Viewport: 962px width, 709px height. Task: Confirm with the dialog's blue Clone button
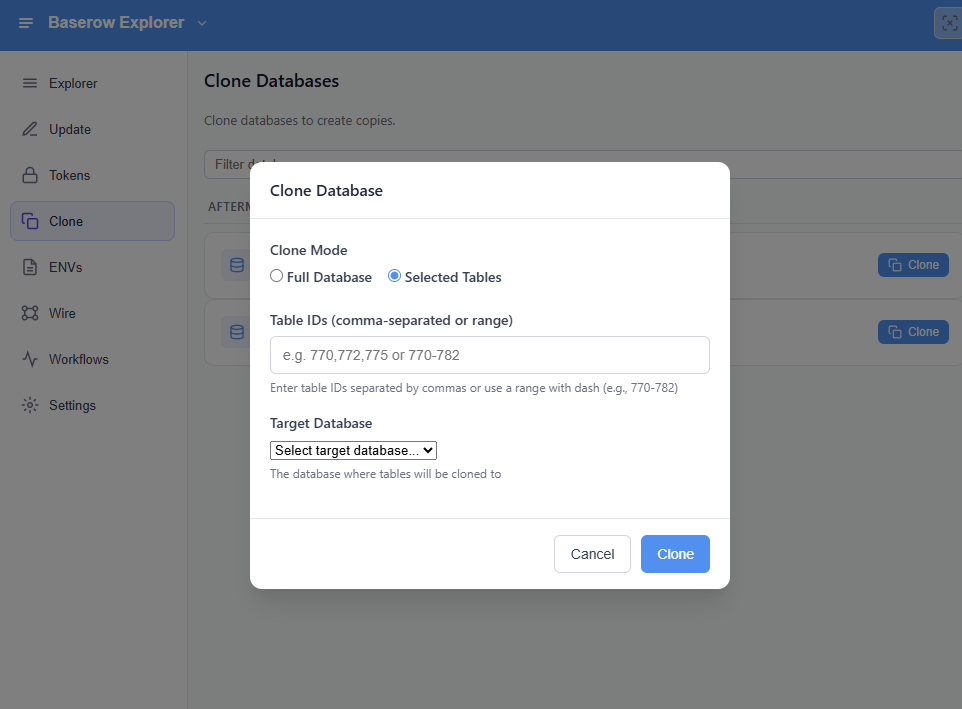click(x=675, y=554)
